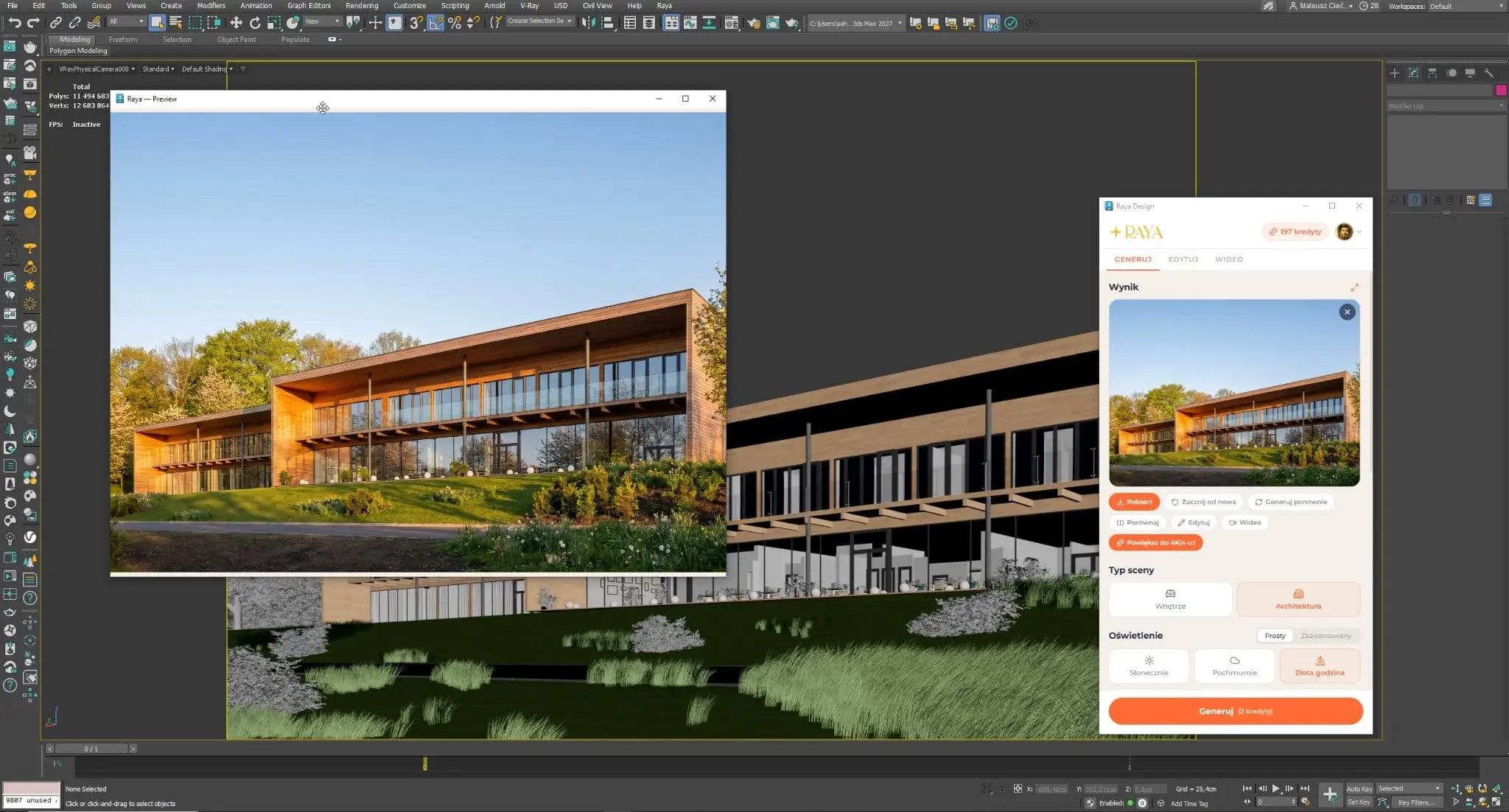Select Pochmurnie lighting option
The image size is (1509, 812).
tap(1234, 666)
